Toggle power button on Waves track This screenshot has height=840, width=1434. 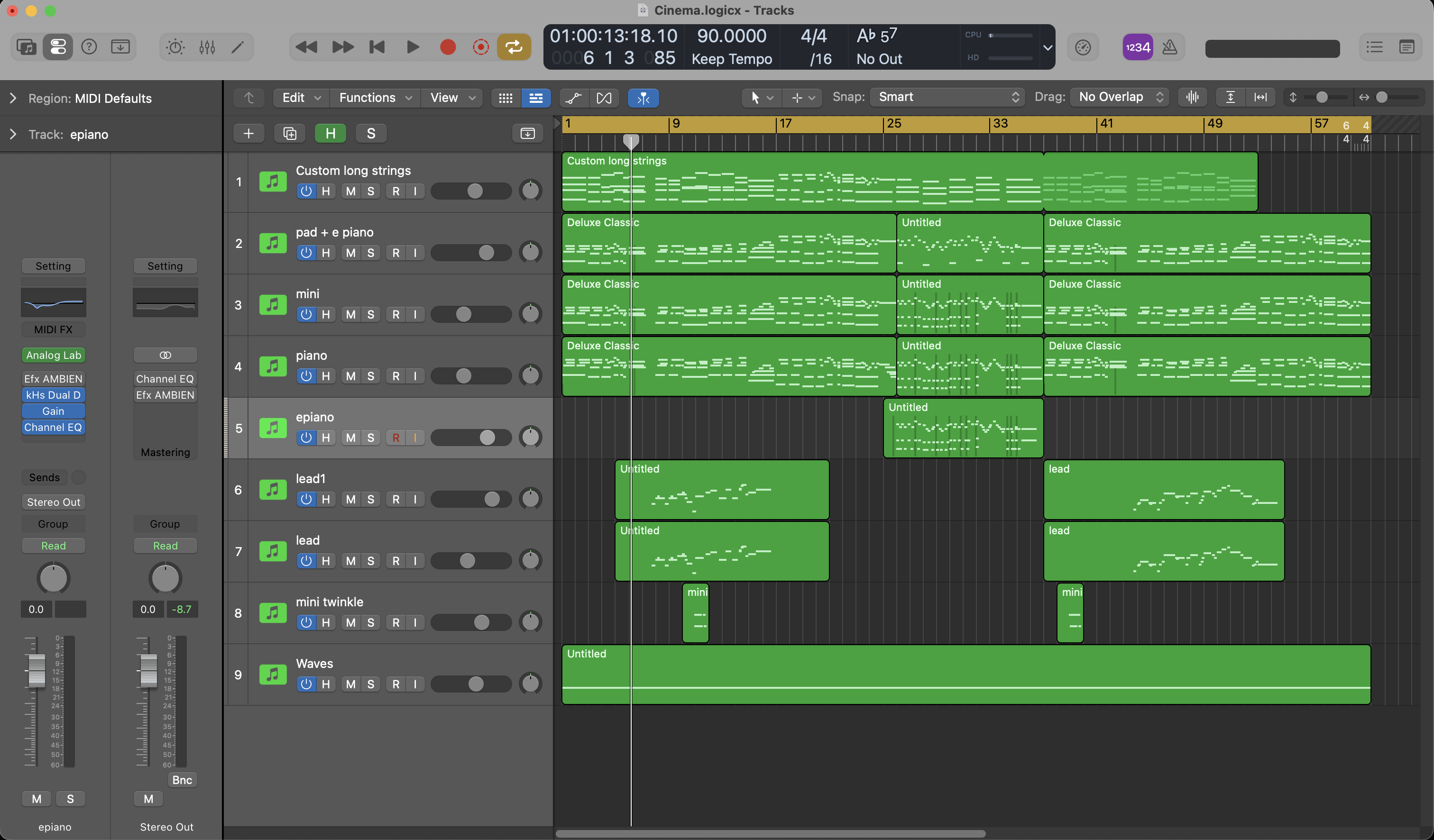click(306, 685)
